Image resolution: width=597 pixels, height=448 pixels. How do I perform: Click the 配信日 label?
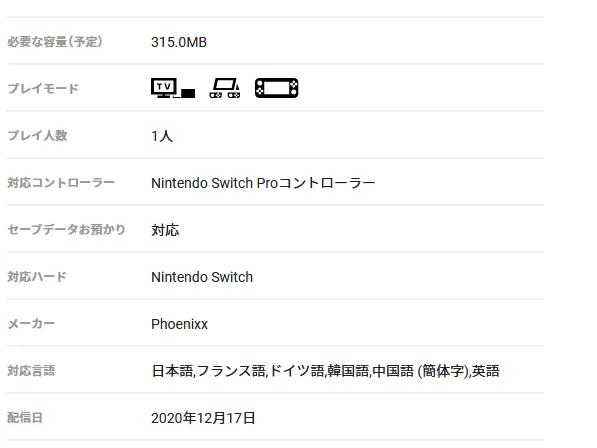coord(25,418)
